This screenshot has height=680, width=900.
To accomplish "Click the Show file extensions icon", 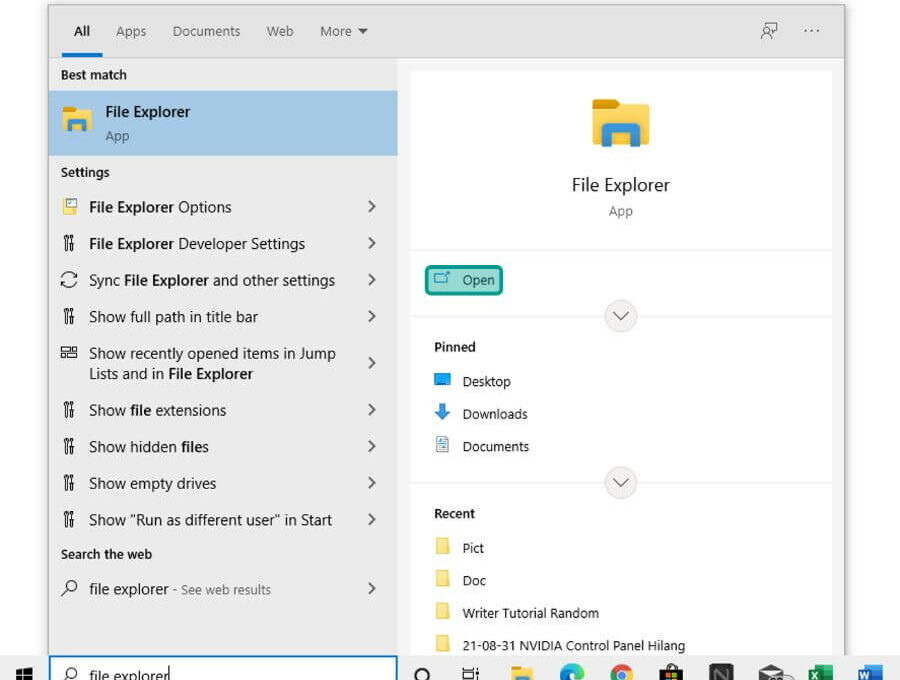I will coord(69,410).
